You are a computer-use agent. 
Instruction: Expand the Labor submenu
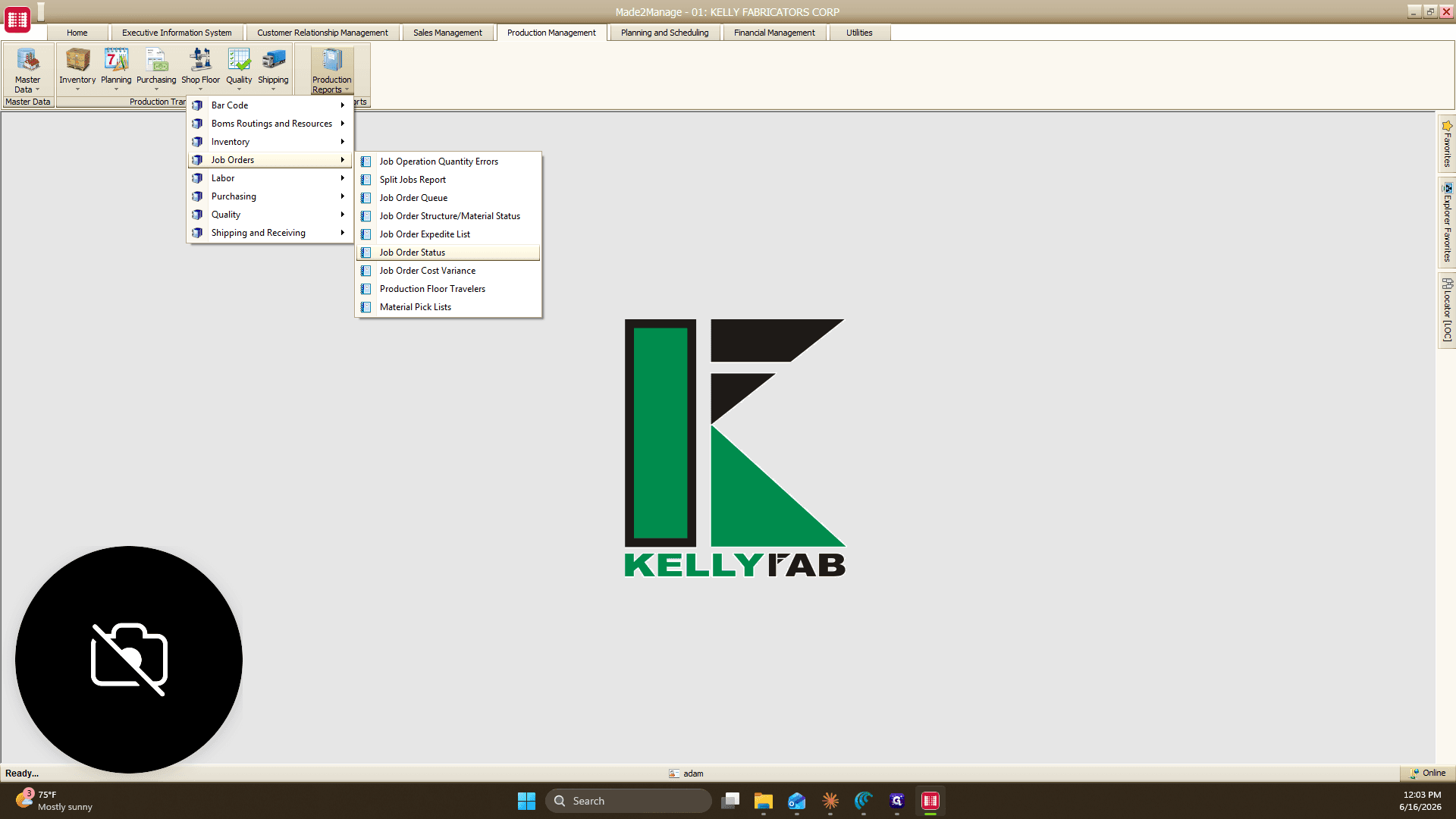[x=270, y=178]
